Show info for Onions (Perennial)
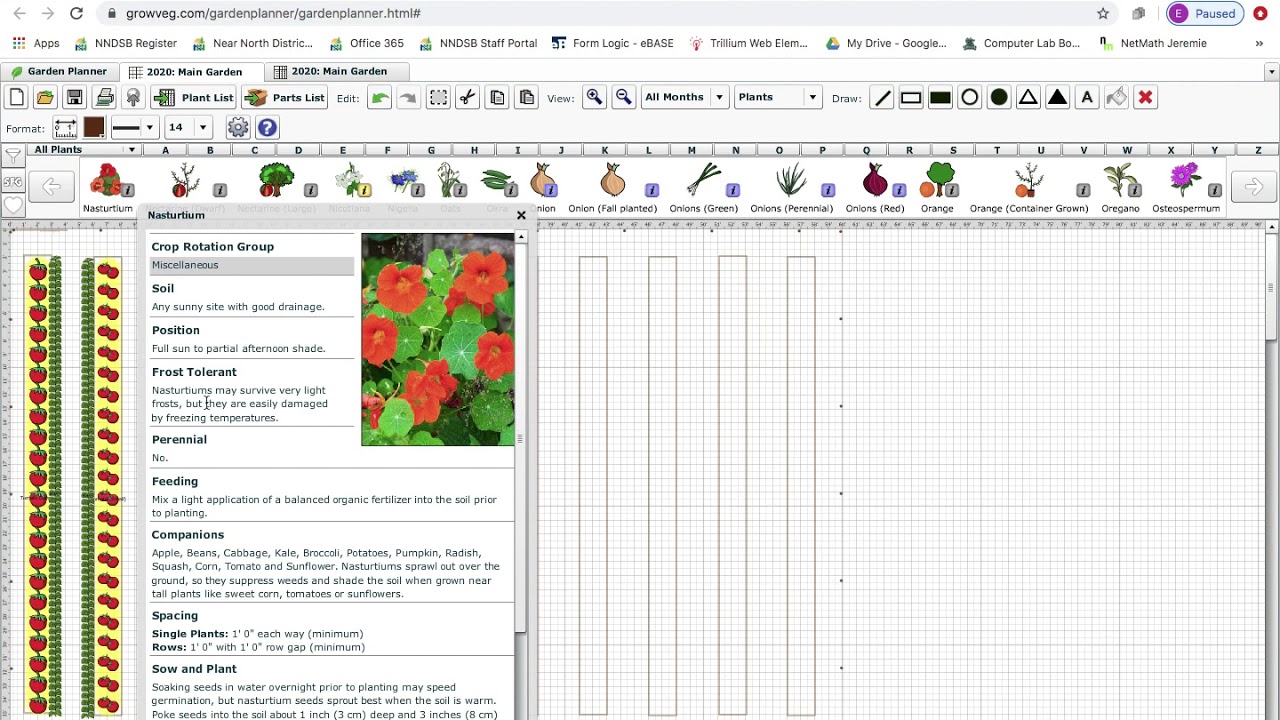The height and width of the screenshot is (720, 1280). [x=828, y=190]
